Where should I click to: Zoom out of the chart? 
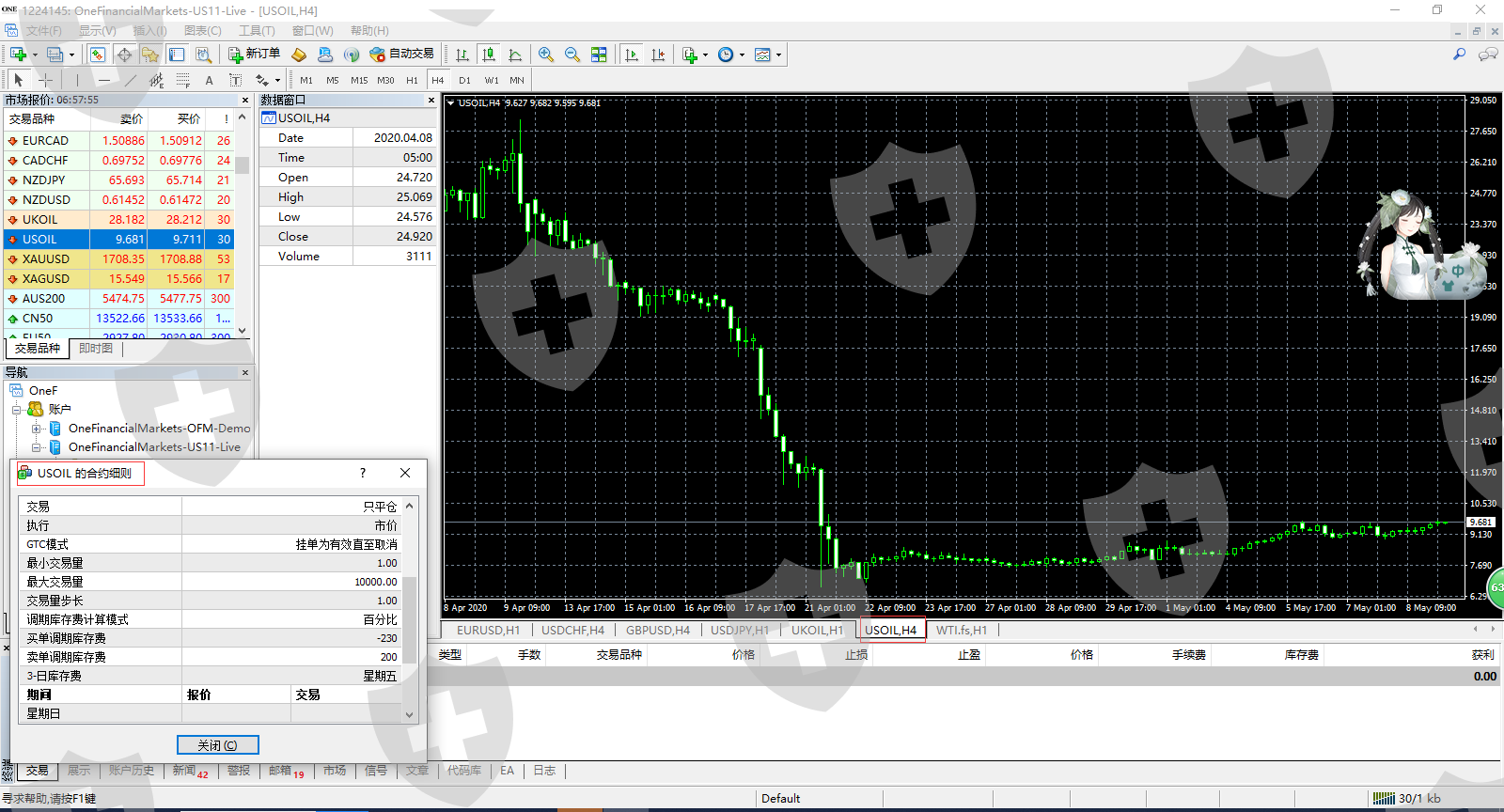572,55
